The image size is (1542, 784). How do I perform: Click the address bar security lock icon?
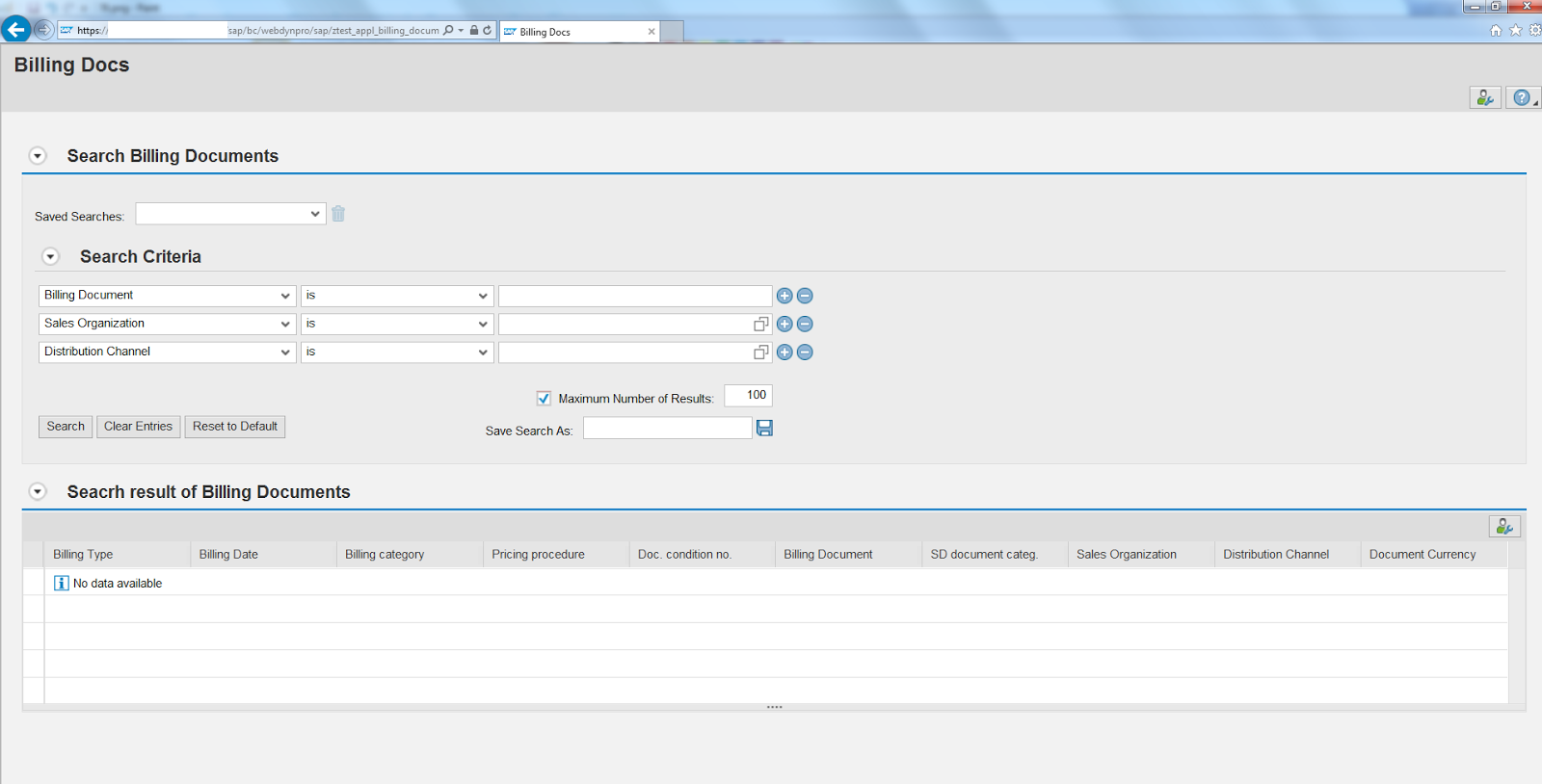pos(474,30)
